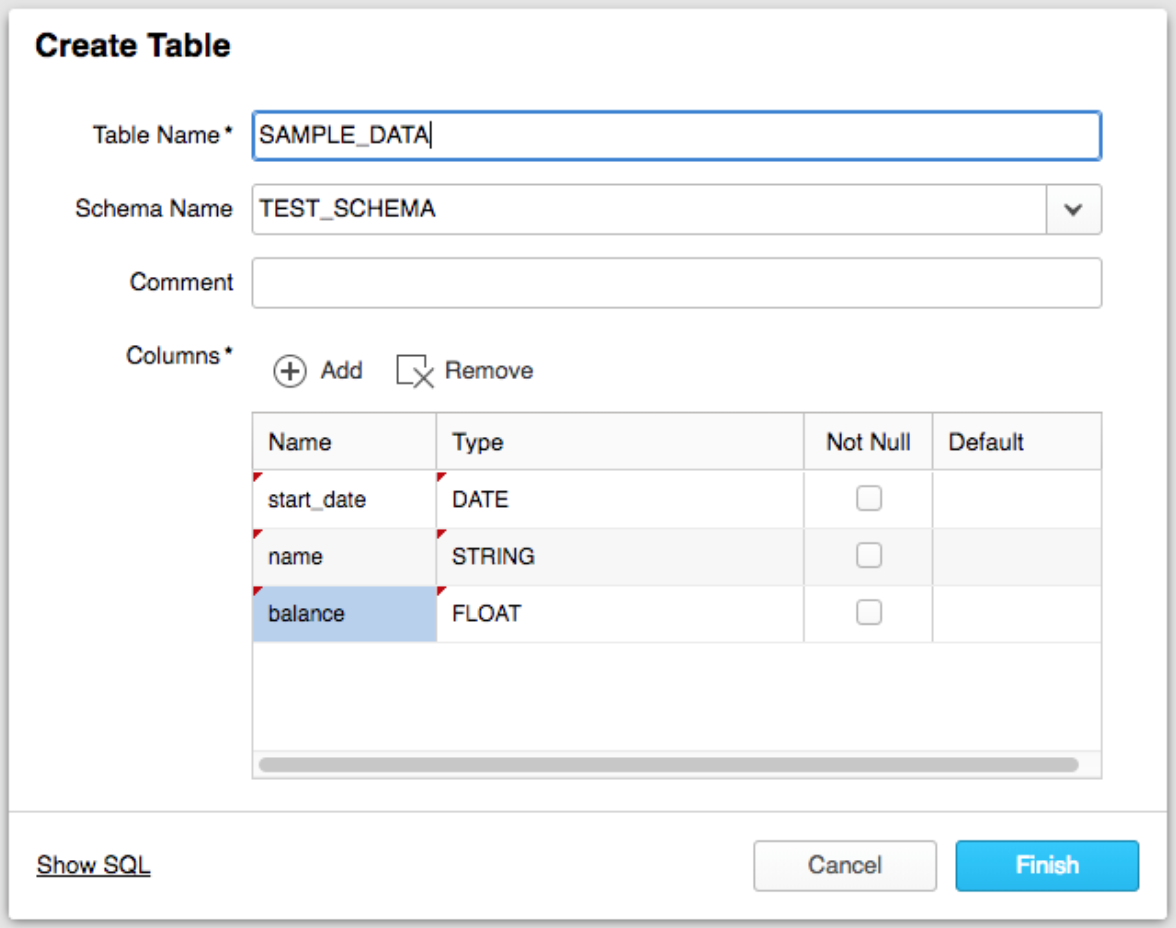Open the Show SQL link

[x=93, y=865]
